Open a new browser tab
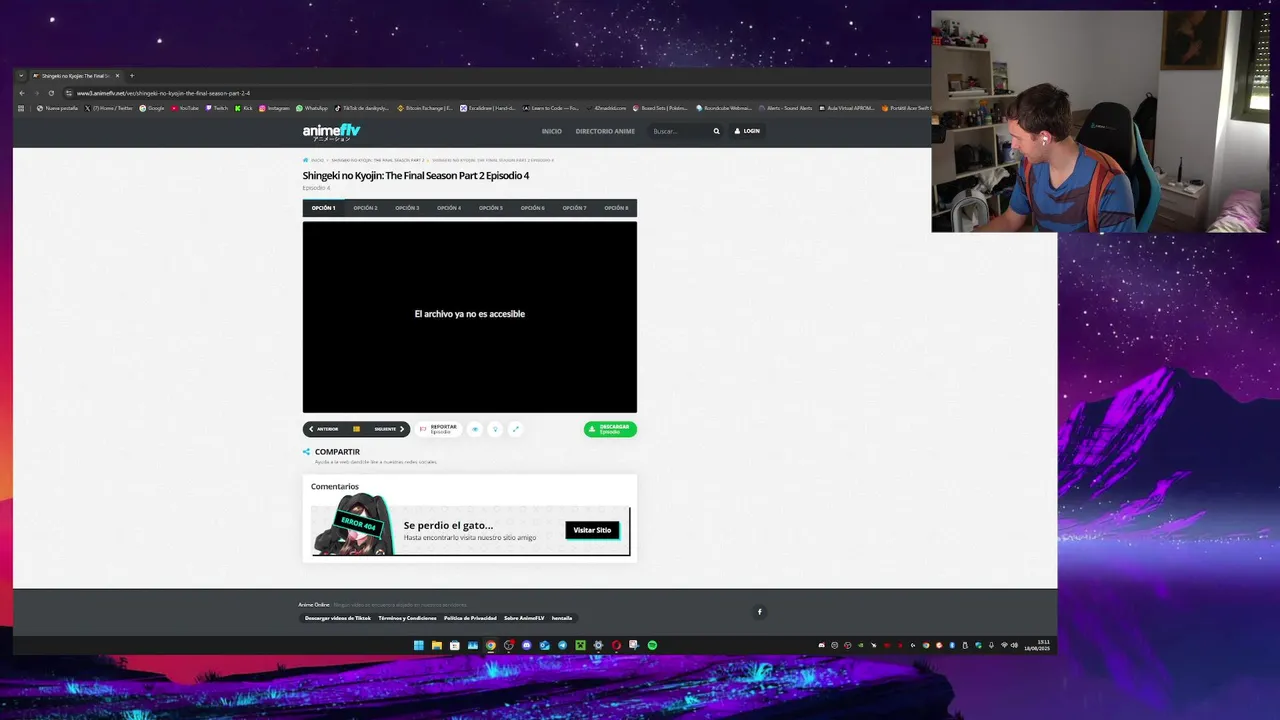 pyautogui.click(x=131, y=76)
